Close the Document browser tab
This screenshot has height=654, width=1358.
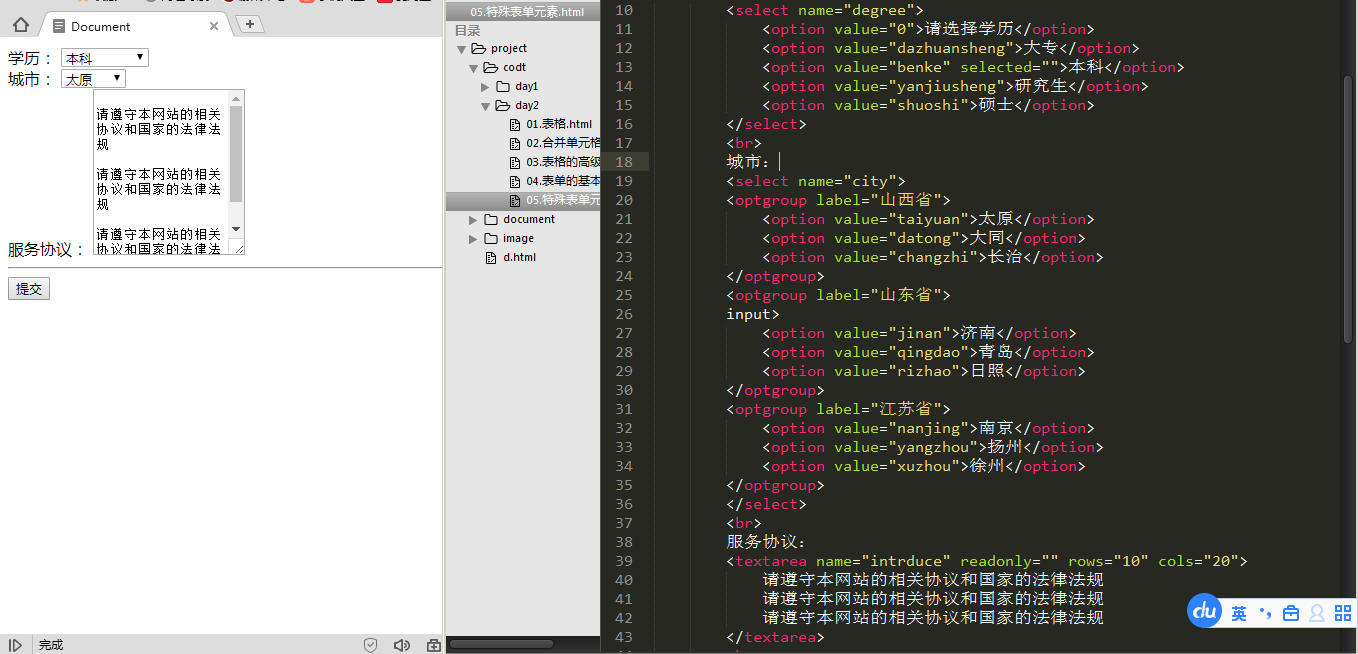[214, 27]
